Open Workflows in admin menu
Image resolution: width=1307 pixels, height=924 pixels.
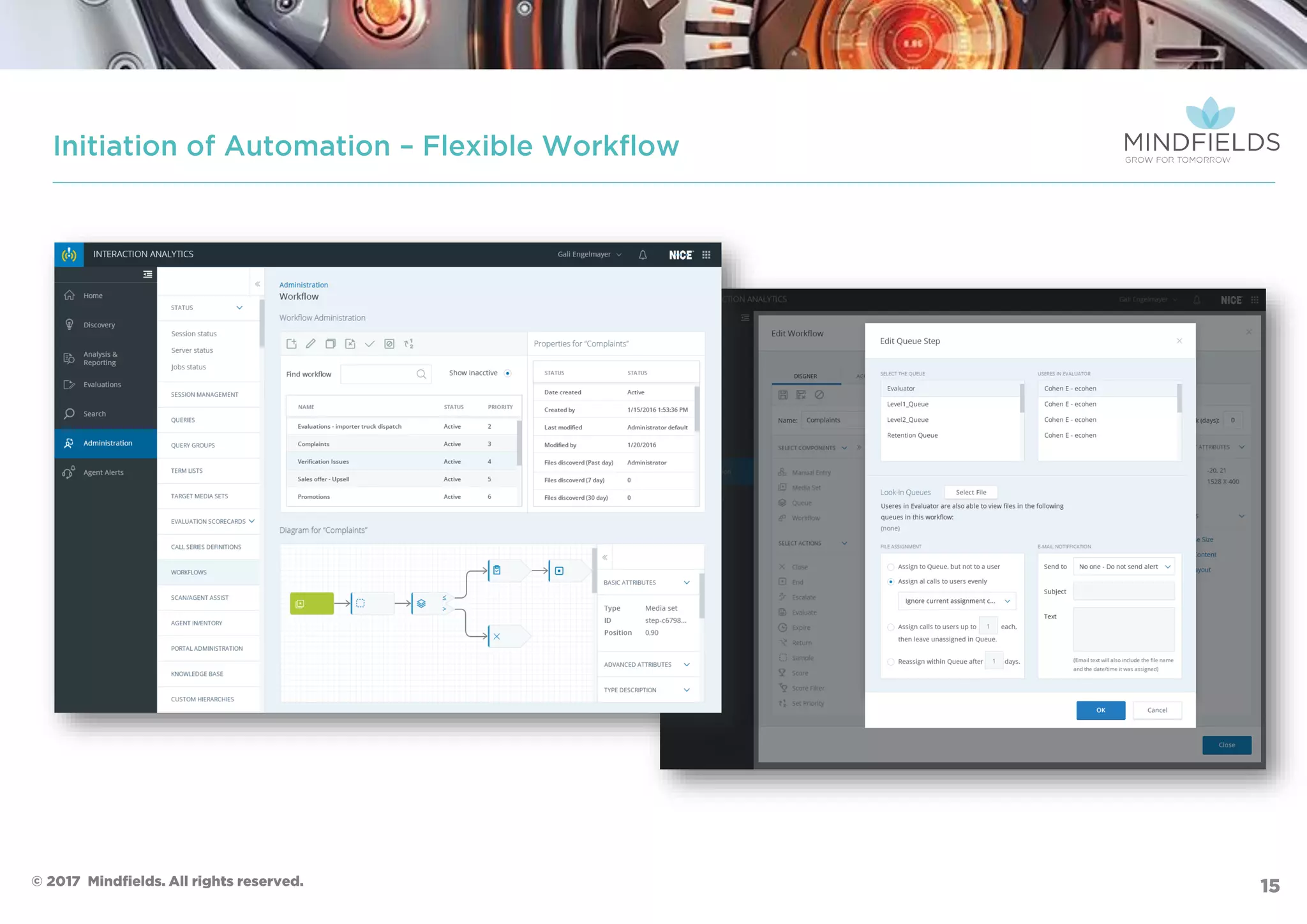(189, 572)
